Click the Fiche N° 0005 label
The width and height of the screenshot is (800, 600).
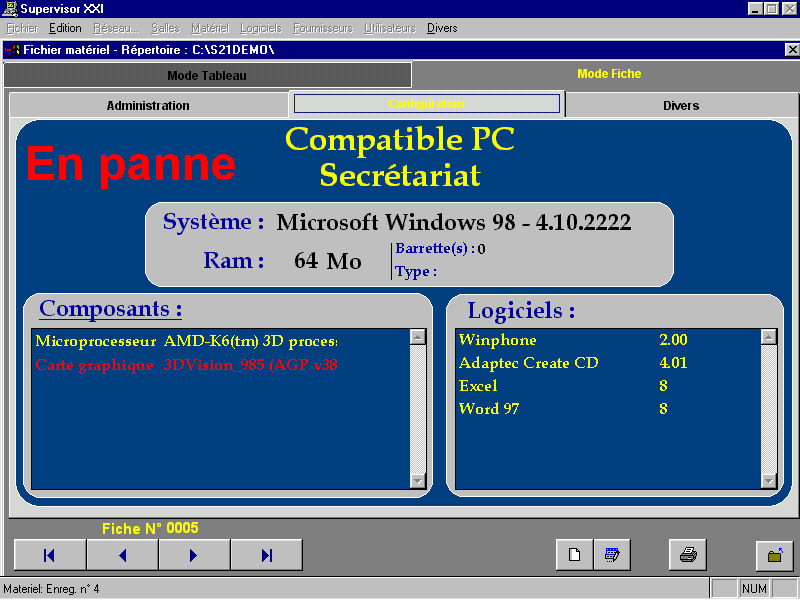(150, 528)
